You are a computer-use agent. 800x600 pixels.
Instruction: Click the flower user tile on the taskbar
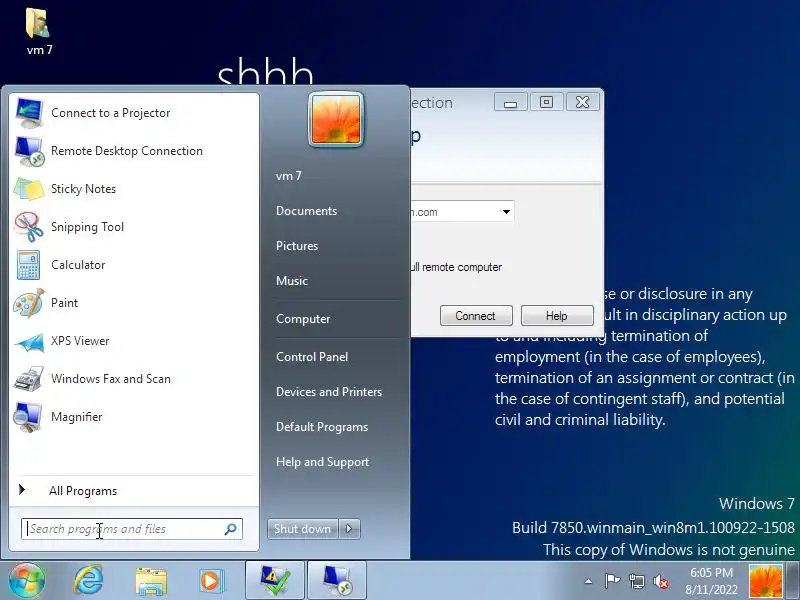tap(765, 581)
